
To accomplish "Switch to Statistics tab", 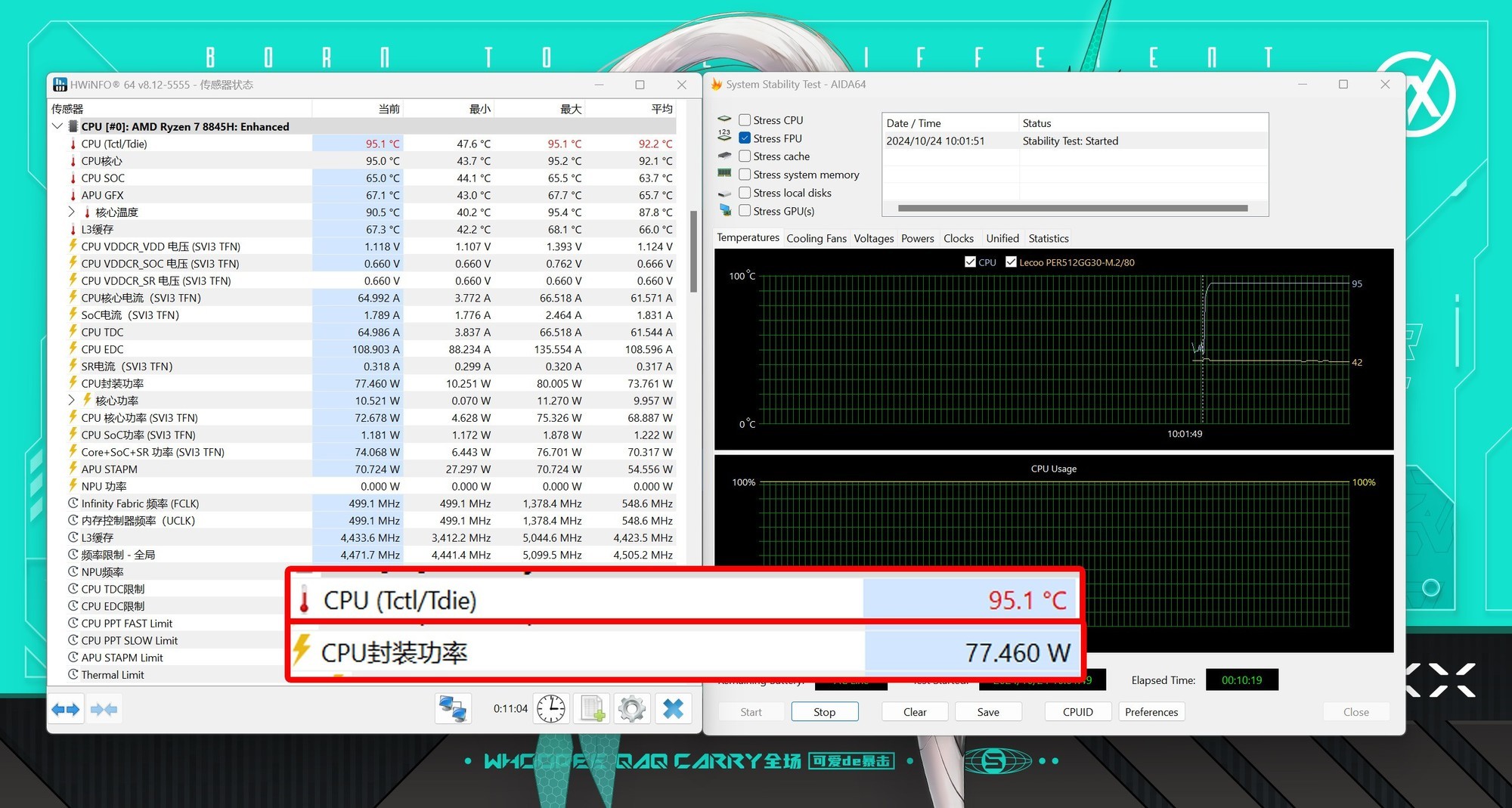I will pos(1048,238).
